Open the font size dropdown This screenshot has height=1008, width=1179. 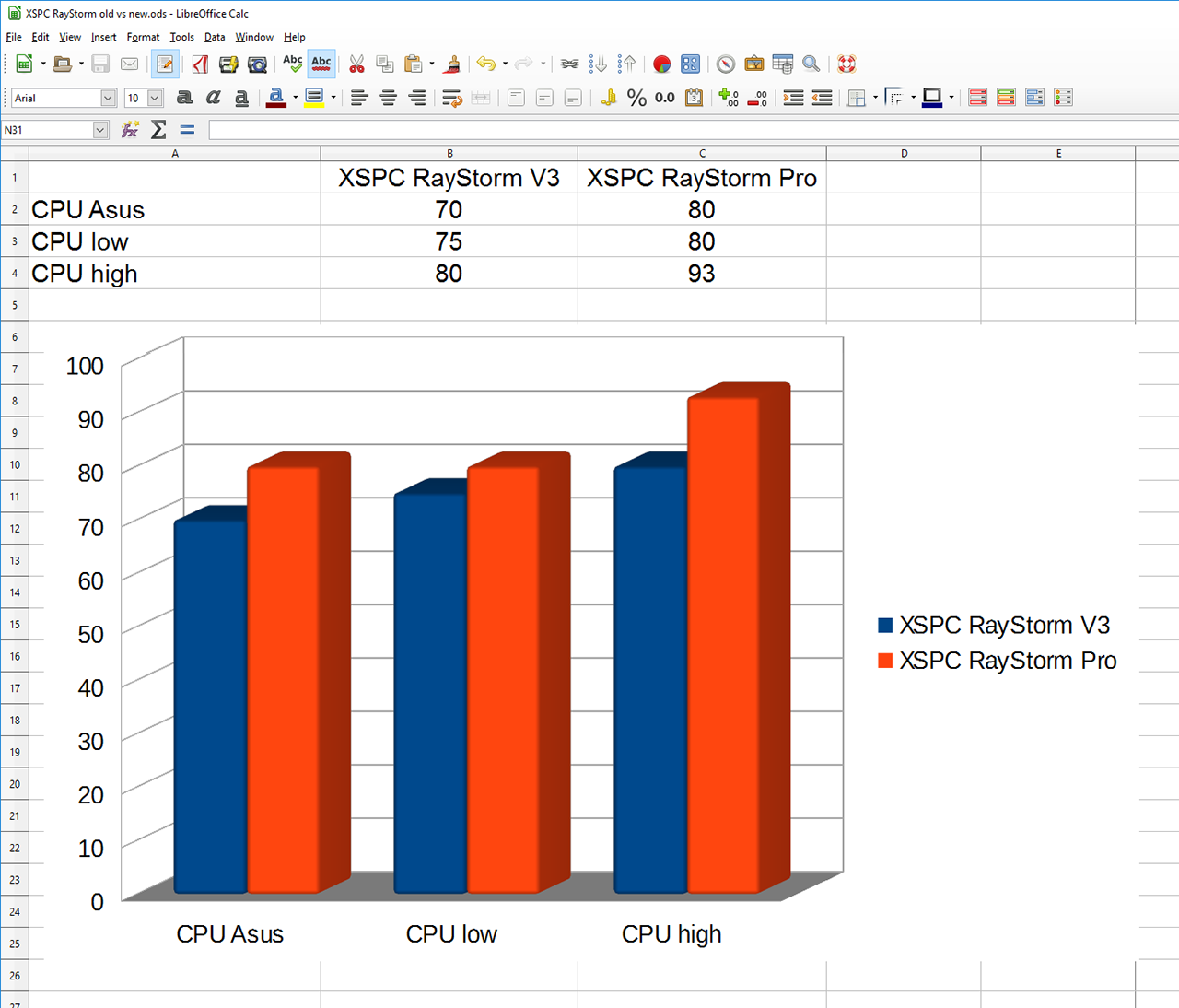pos(155,98)
